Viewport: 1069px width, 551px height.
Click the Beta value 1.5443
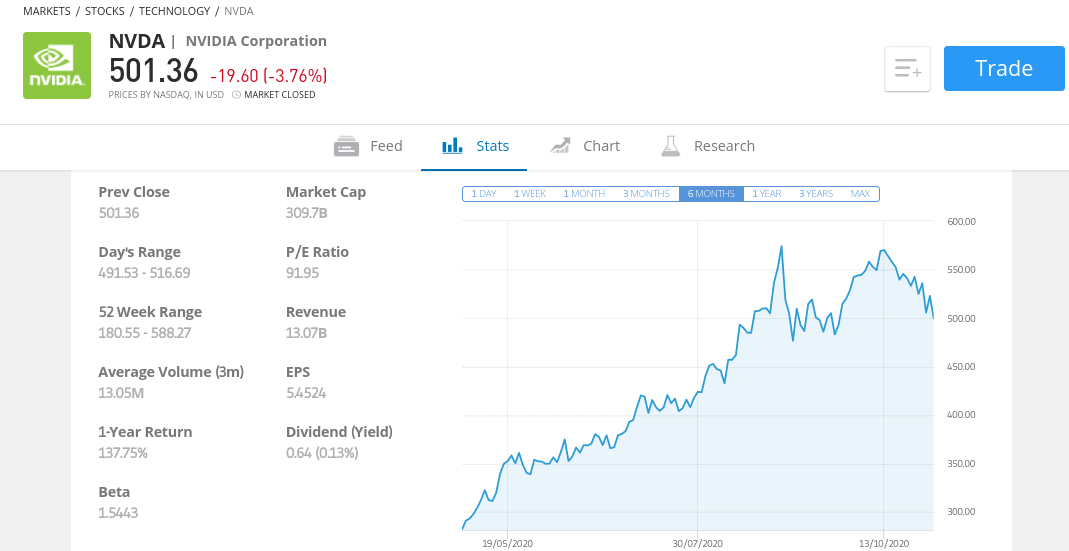118,513
